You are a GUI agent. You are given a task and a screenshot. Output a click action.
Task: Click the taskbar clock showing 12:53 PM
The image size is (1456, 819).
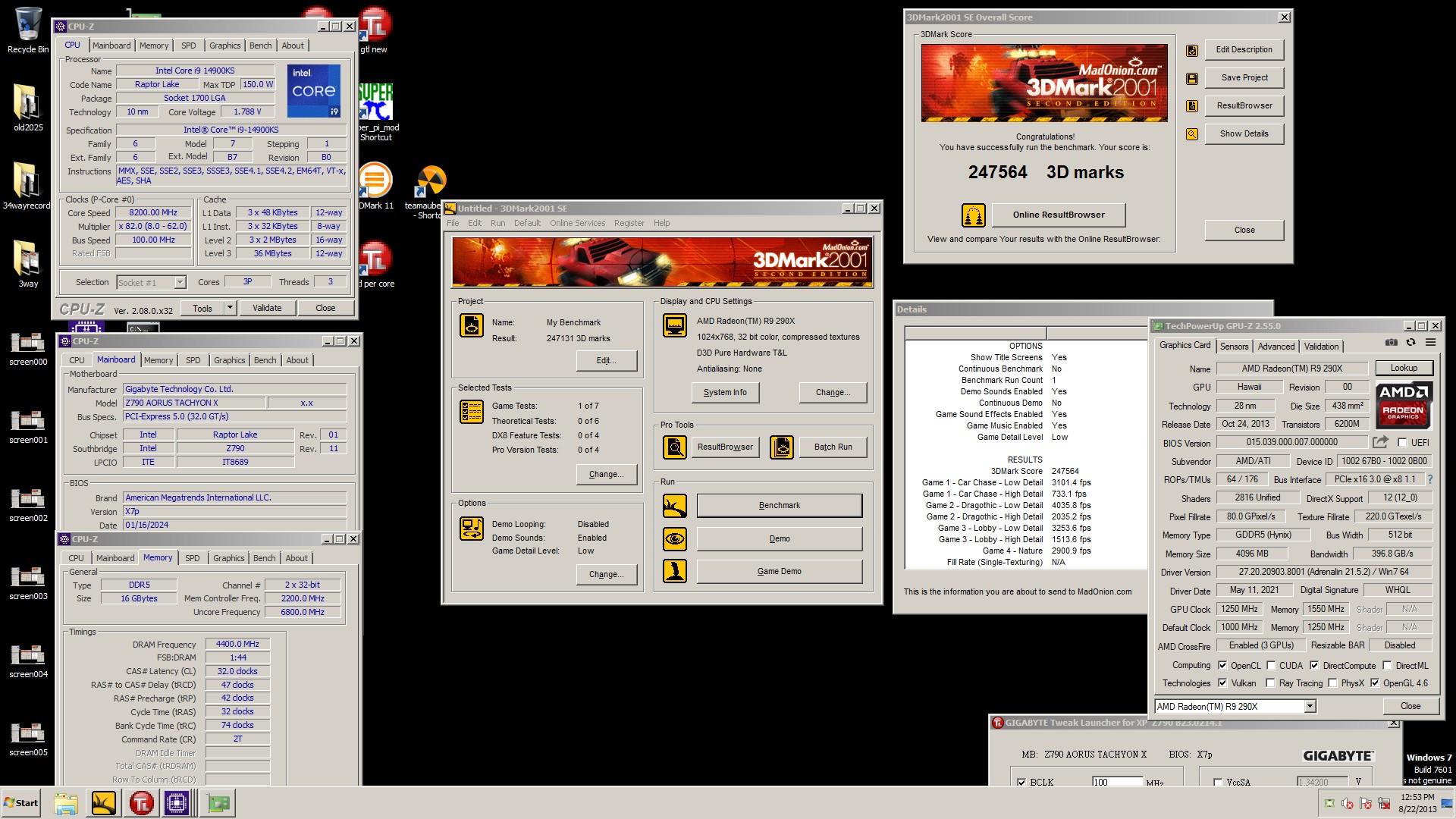click(1417, 798)
